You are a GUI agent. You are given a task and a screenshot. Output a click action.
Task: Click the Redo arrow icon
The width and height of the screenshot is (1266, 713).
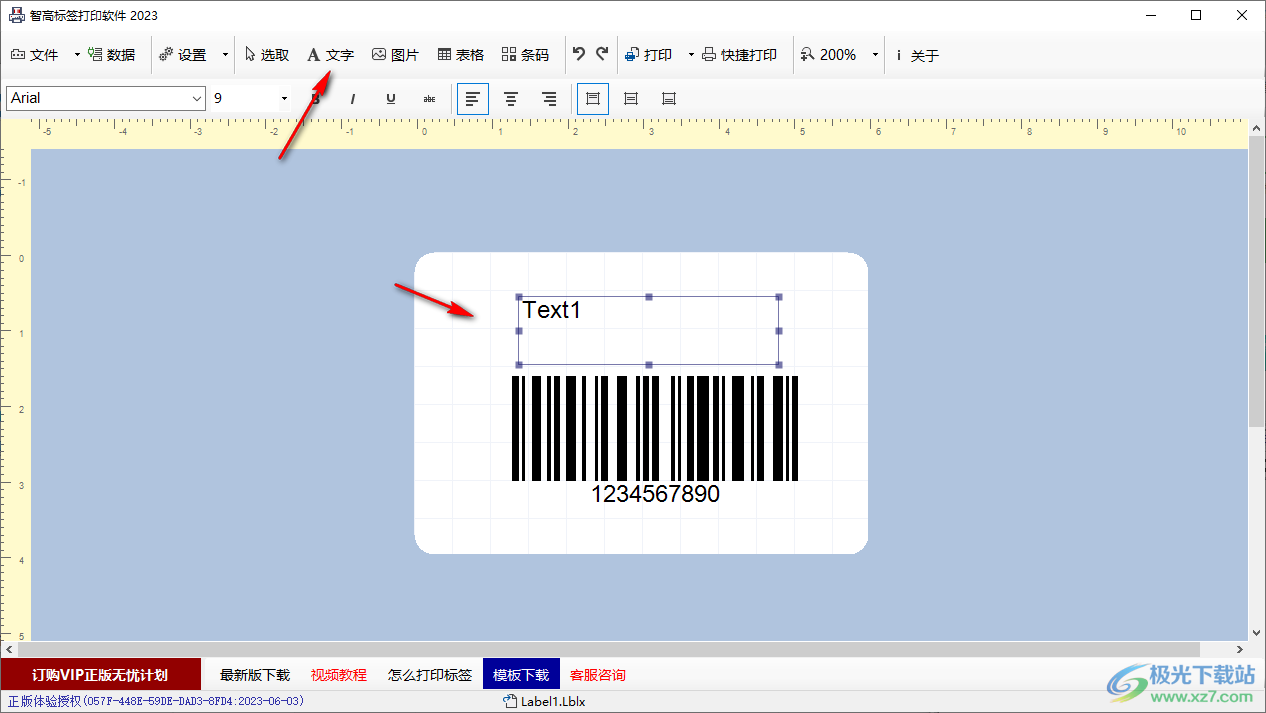(602, 54)
